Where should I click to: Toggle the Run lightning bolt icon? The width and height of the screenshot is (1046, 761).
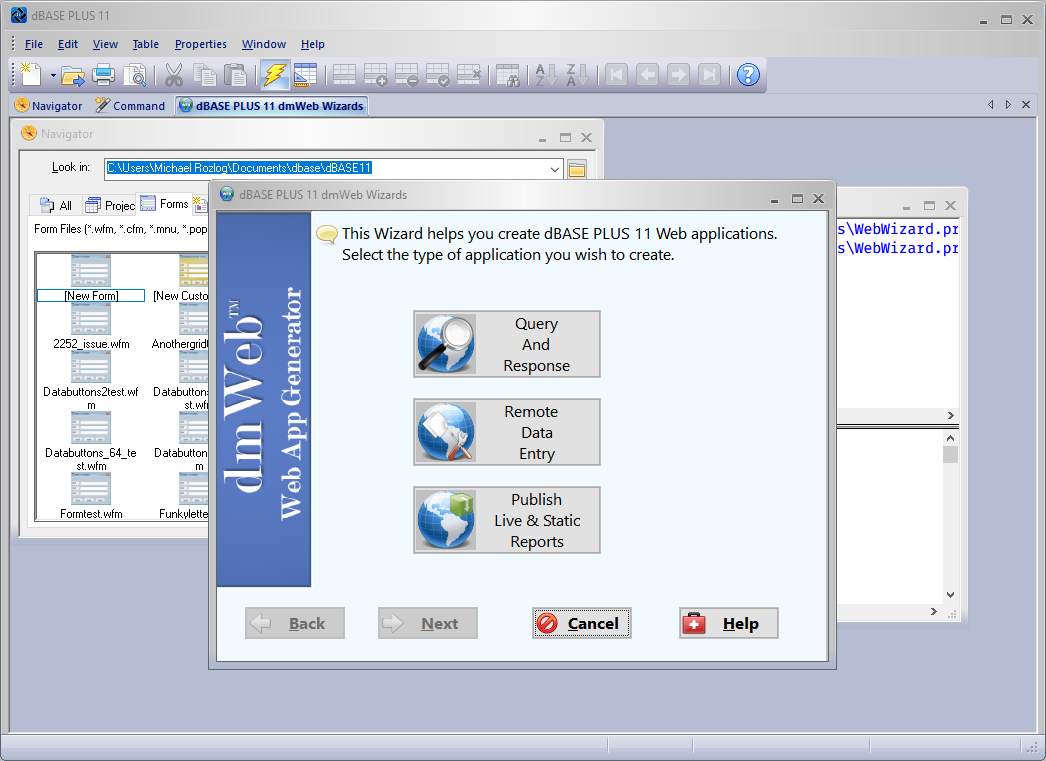pos(274,75)
